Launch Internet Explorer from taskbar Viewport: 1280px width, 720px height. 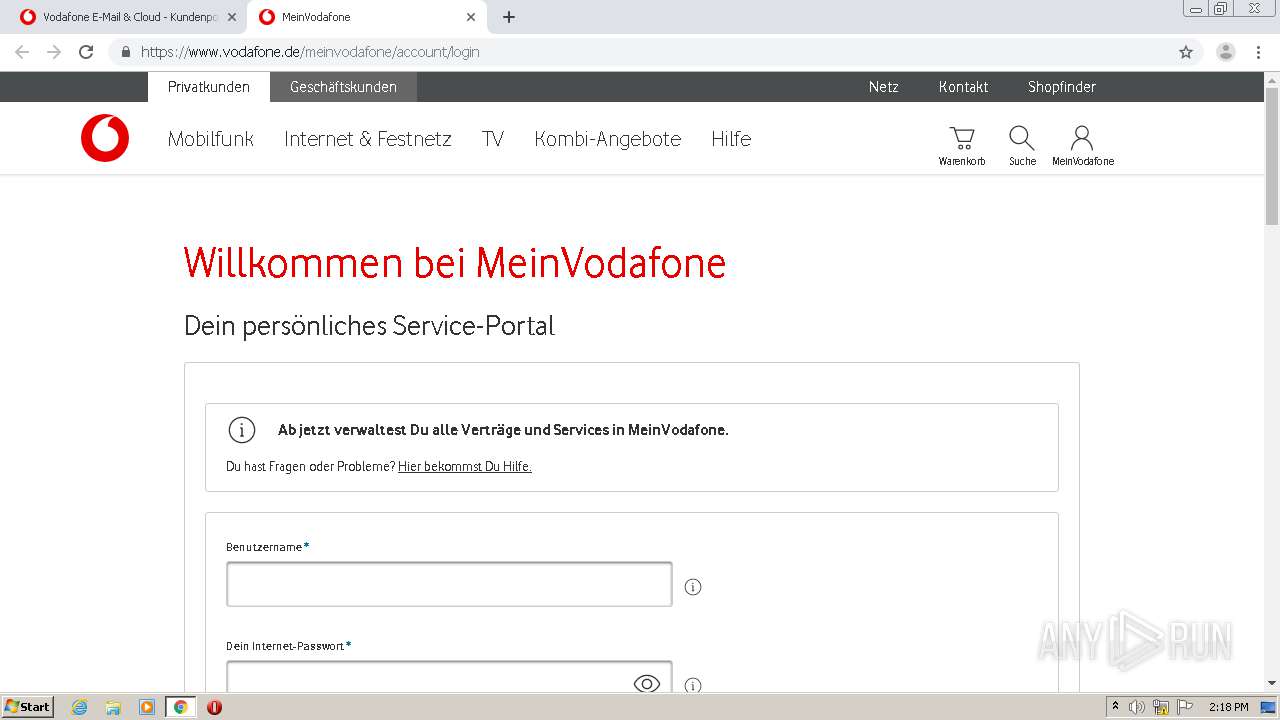point(79,707)
